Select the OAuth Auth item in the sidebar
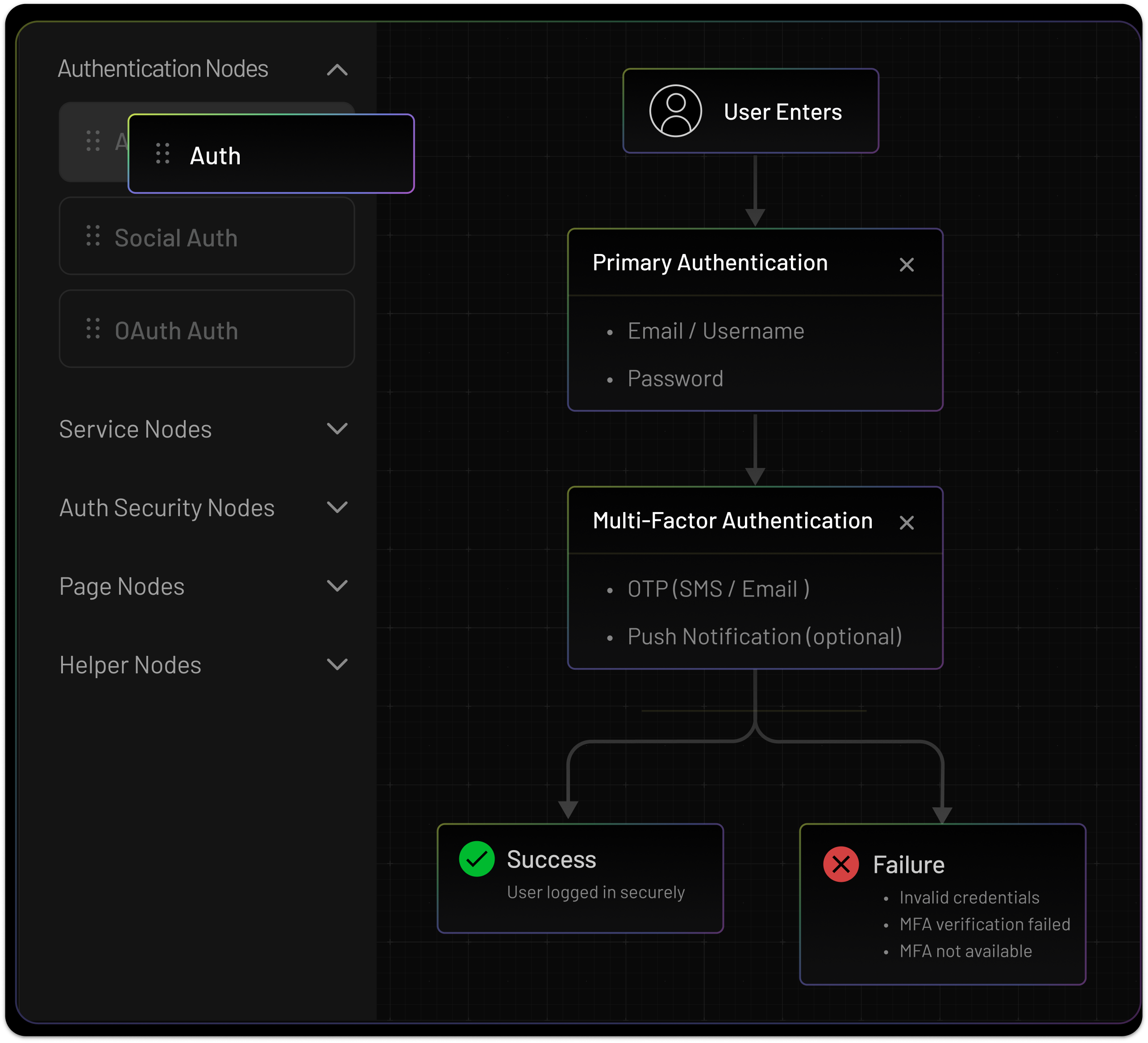Screen dimensions: 1148x1043 [176, 330]
